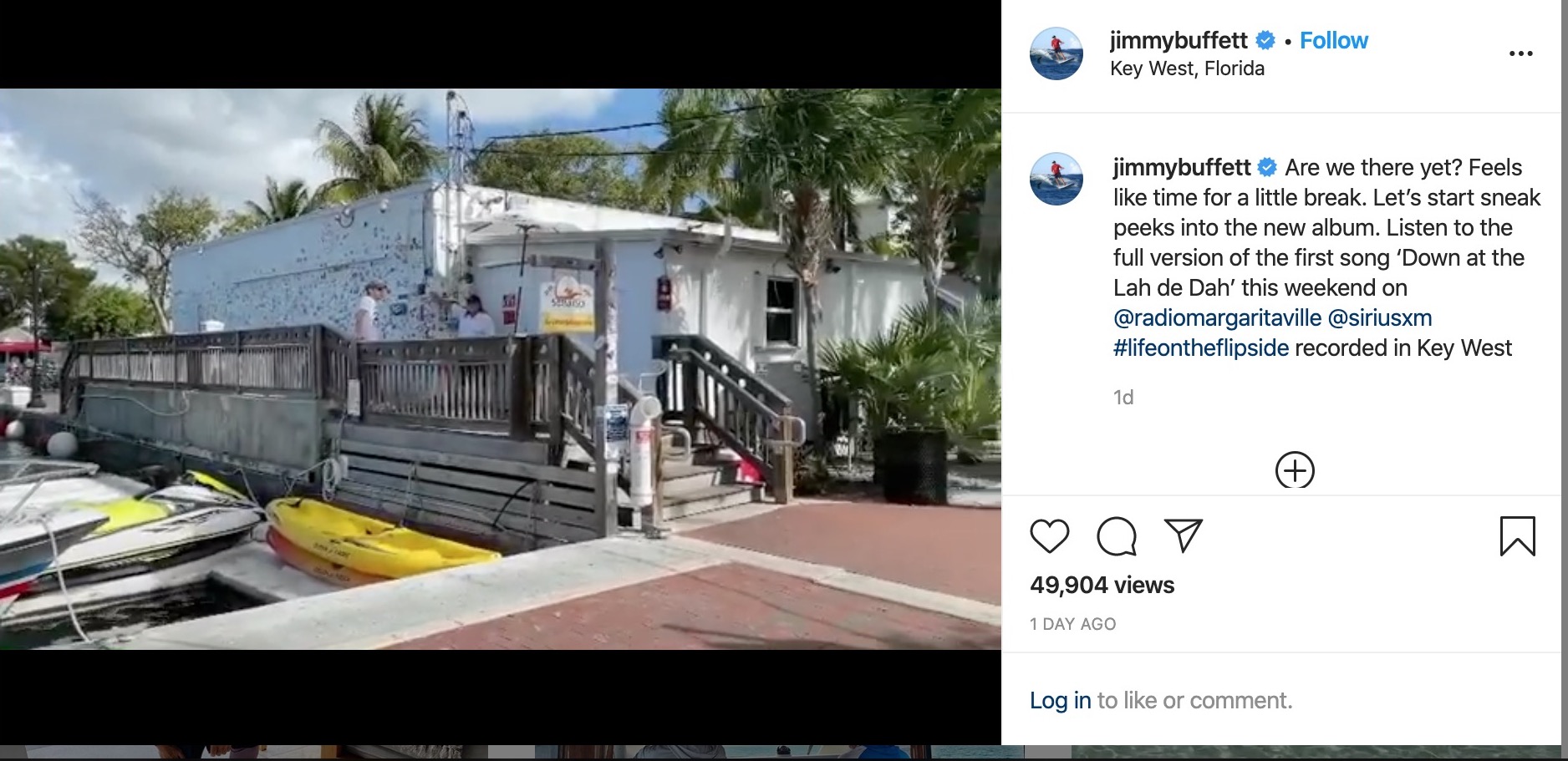
Task: Like the post with the heart icon
Action: pos(1049,536)
